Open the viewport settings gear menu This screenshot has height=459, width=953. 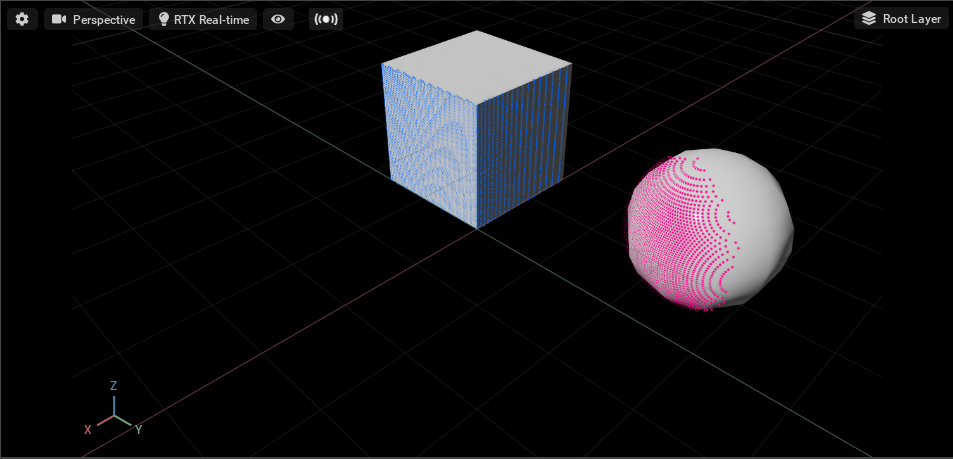(x=22, y=19)
